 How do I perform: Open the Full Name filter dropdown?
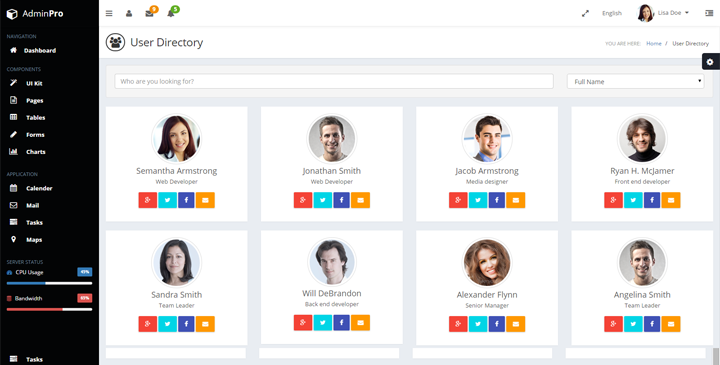point(636,81)
